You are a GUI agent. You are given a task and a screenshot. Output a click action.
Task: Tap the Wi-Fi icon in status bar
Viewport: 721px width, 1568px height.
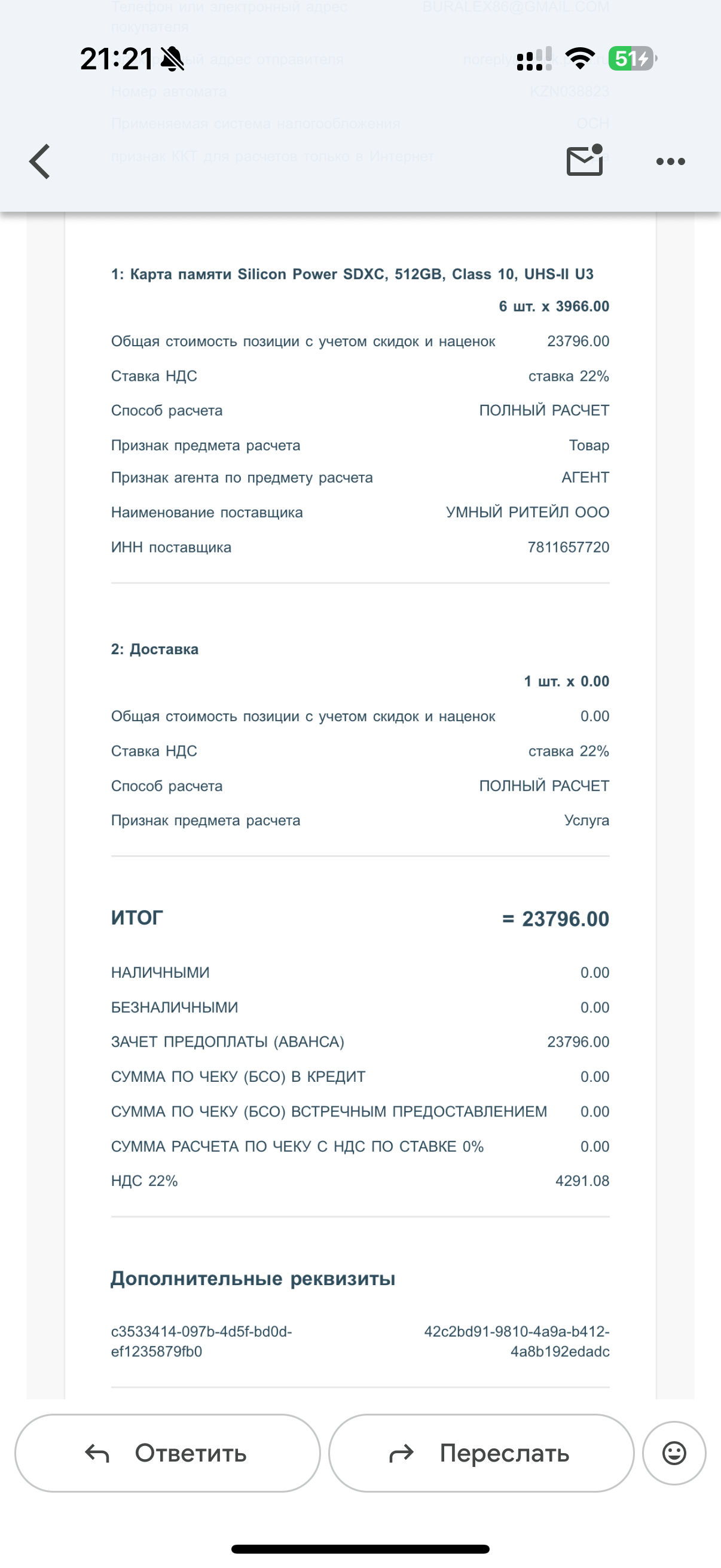click(x=579, y=59)
